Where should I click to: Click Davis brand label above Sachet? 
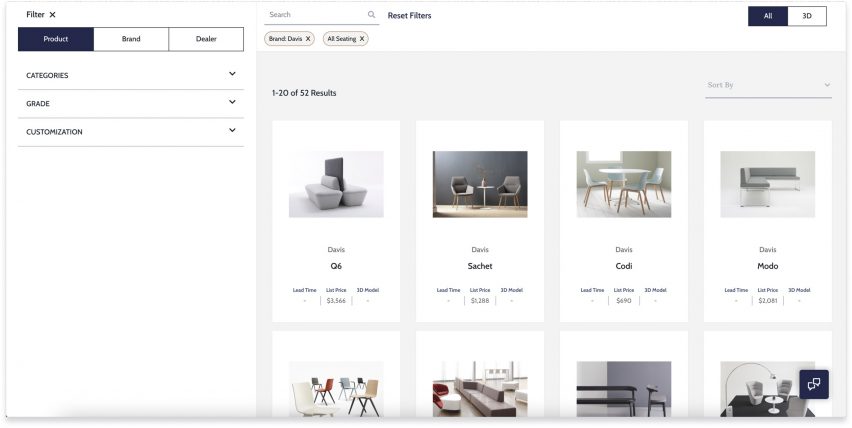[x=480, y=250]
